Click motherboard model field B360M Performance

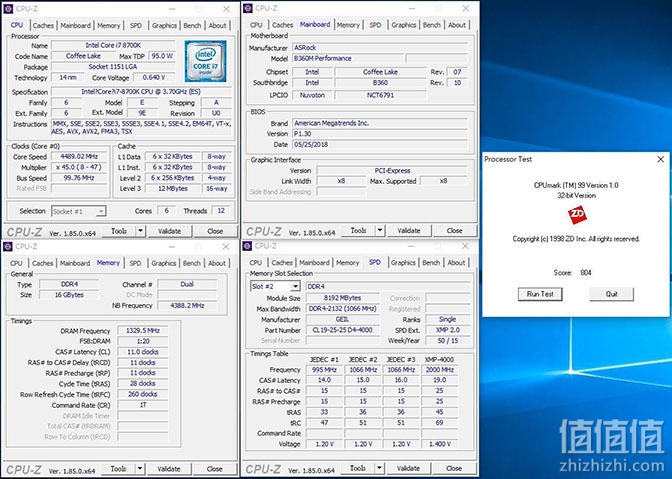[x=348, y=58]
